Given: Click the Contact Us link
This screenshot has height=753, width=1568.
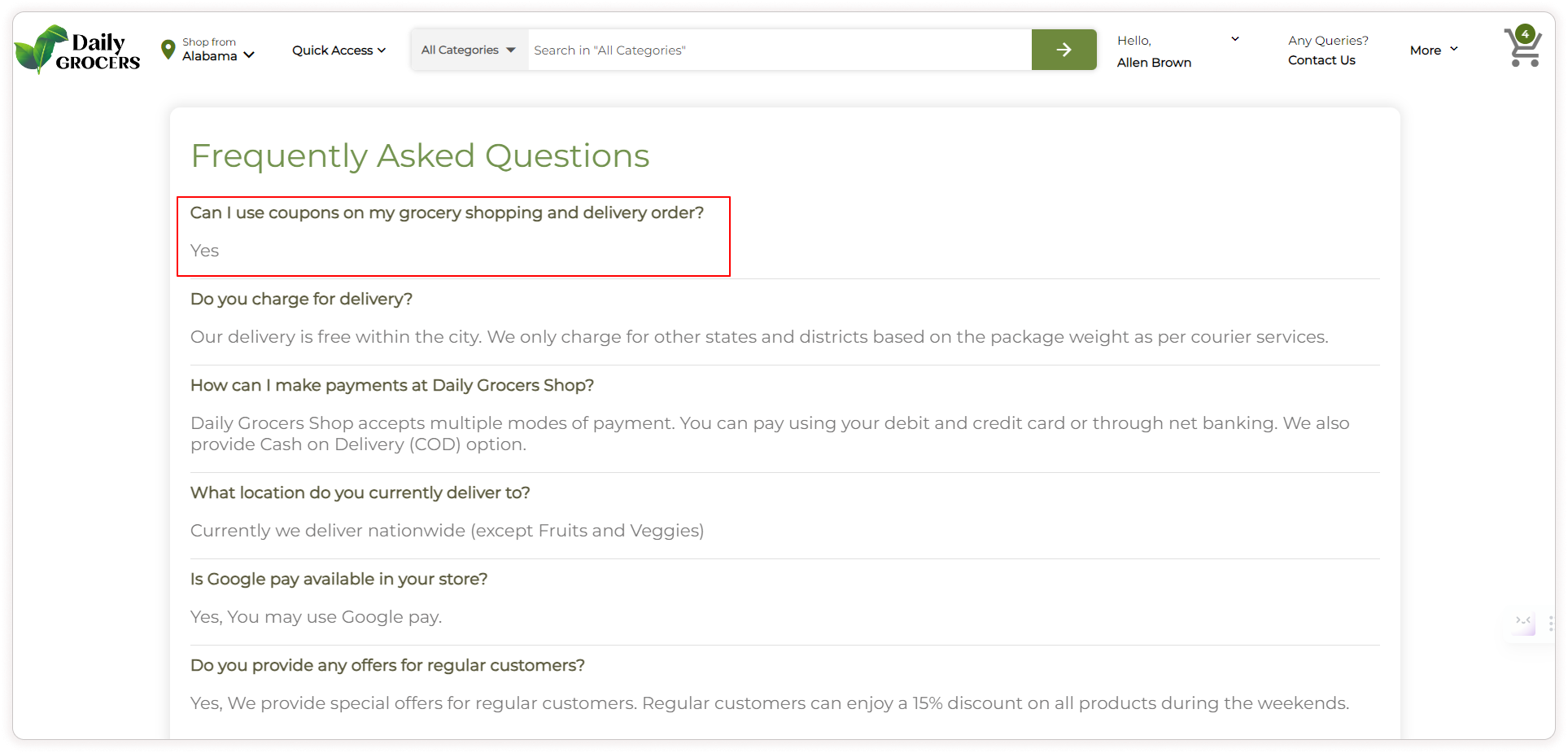Looking at the screenshot, I should (1321, 60).
